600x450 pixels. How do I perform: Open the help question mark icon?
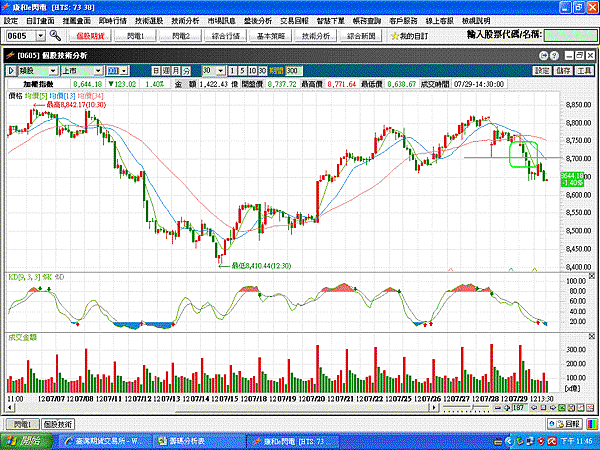click(x=554, y=56)
